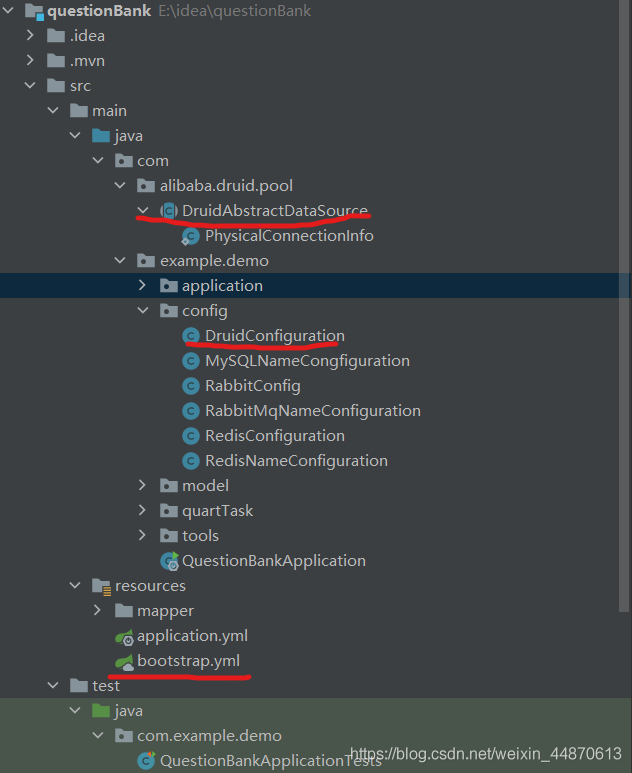Click the QuestionBankApplication Spring Boot class icon
Image resolution: width=632 pixels, height=773 pixels.
170,561
